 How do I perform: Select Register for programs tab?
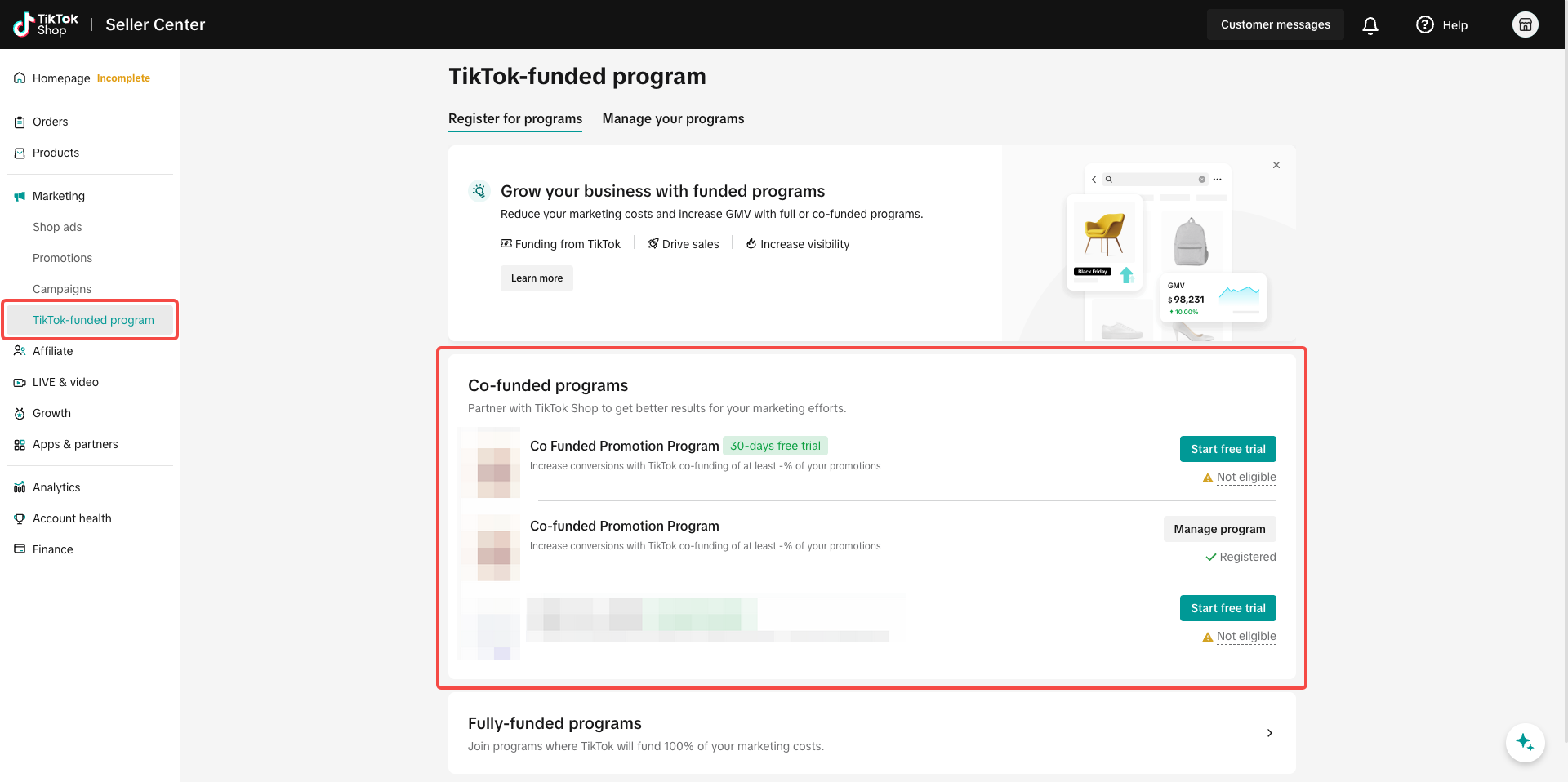click(515, 118)
